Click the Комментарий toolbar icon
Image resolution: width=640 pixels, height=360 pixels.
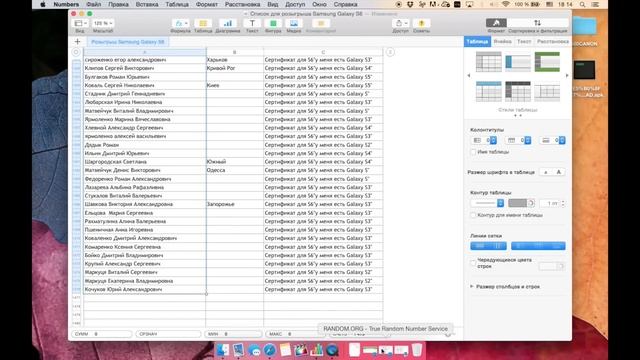click(x=321, y=24)
